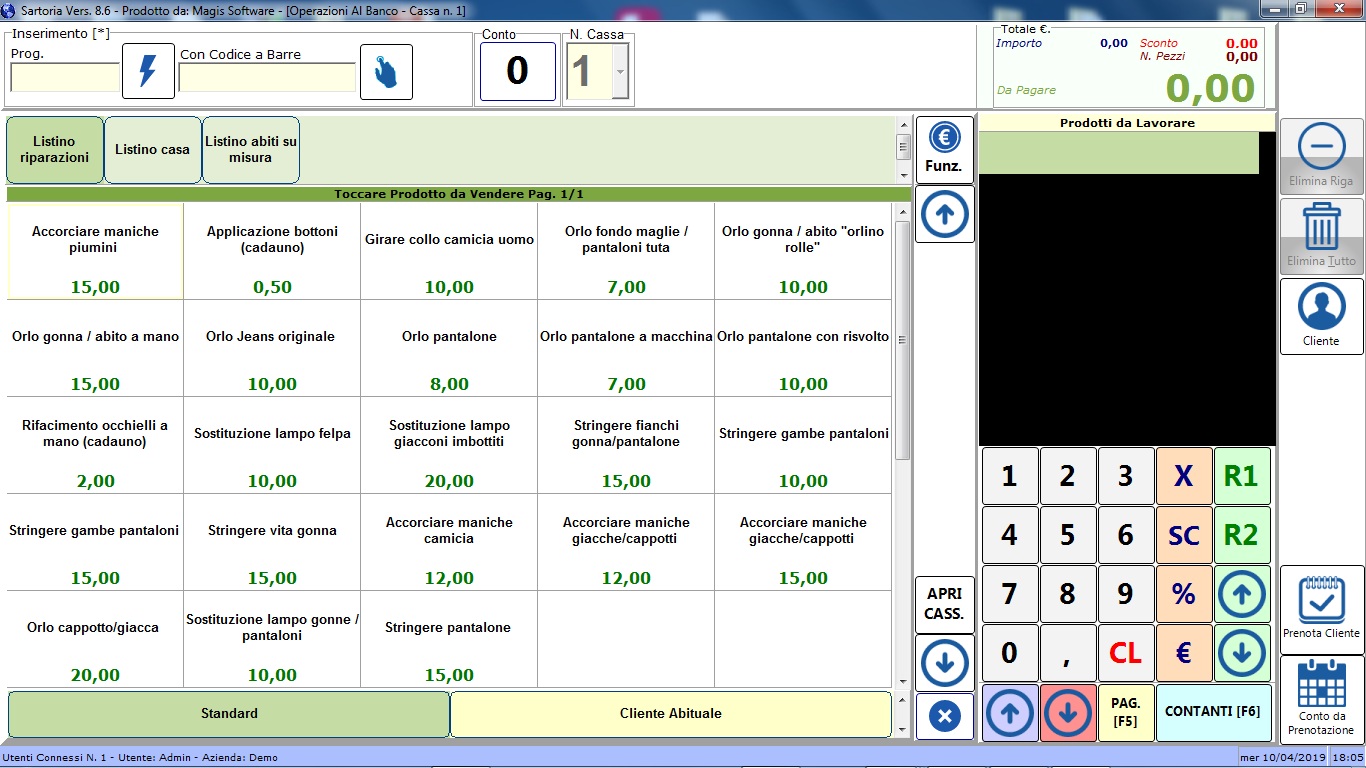Open the Funz. euro functions button
The image size is (1366, 768).
tap(944, 148)
